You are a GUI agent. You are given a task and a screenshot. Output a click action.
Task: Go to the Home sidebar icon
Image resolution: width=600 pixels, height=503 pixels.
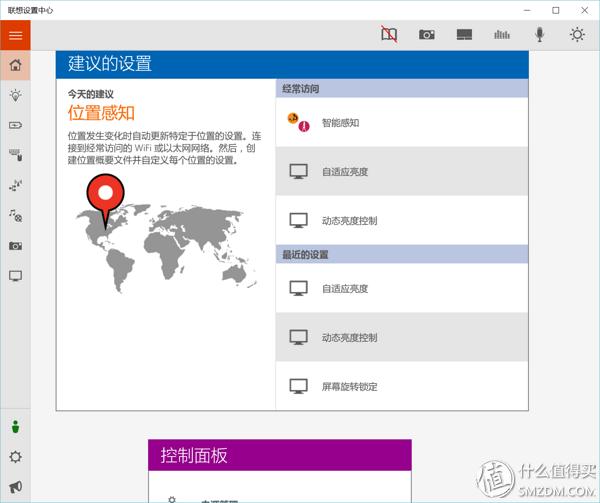[x=15, y=66]
